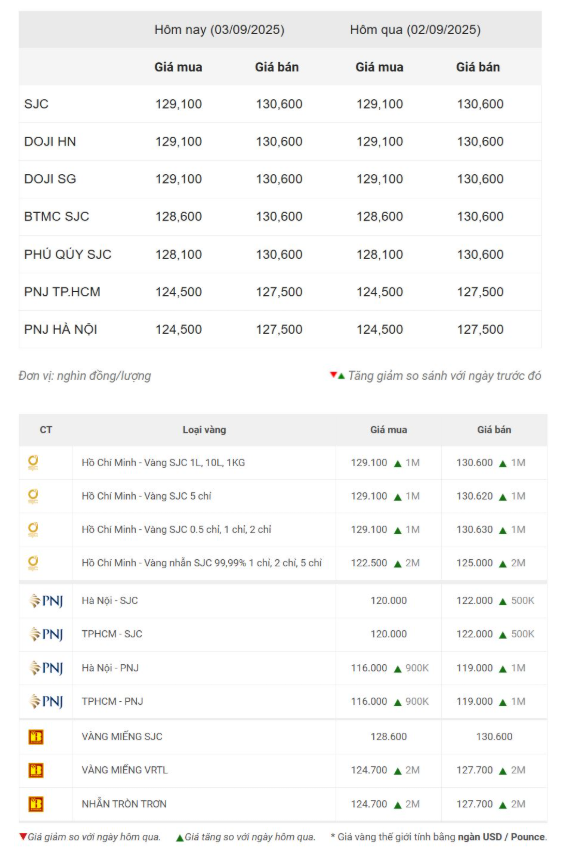Click the SJC logo beside Vàng SJC 1L, 10L, 1KG

click(33, 463)
